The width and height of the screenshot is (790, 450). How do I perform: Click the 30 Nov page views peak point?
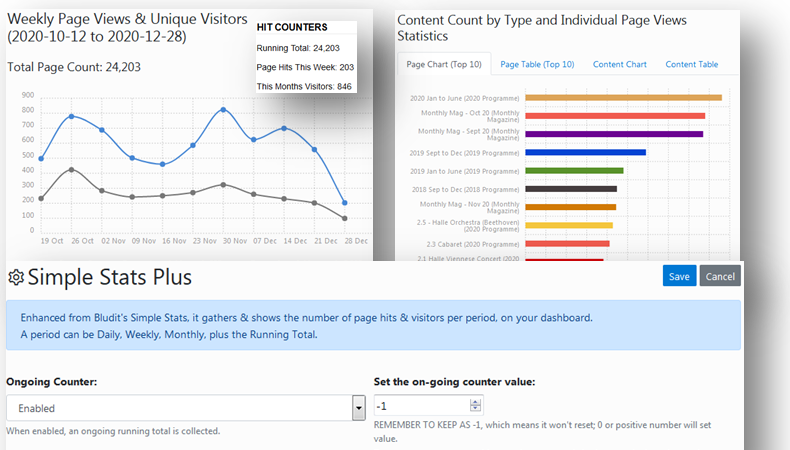[223, 109]
